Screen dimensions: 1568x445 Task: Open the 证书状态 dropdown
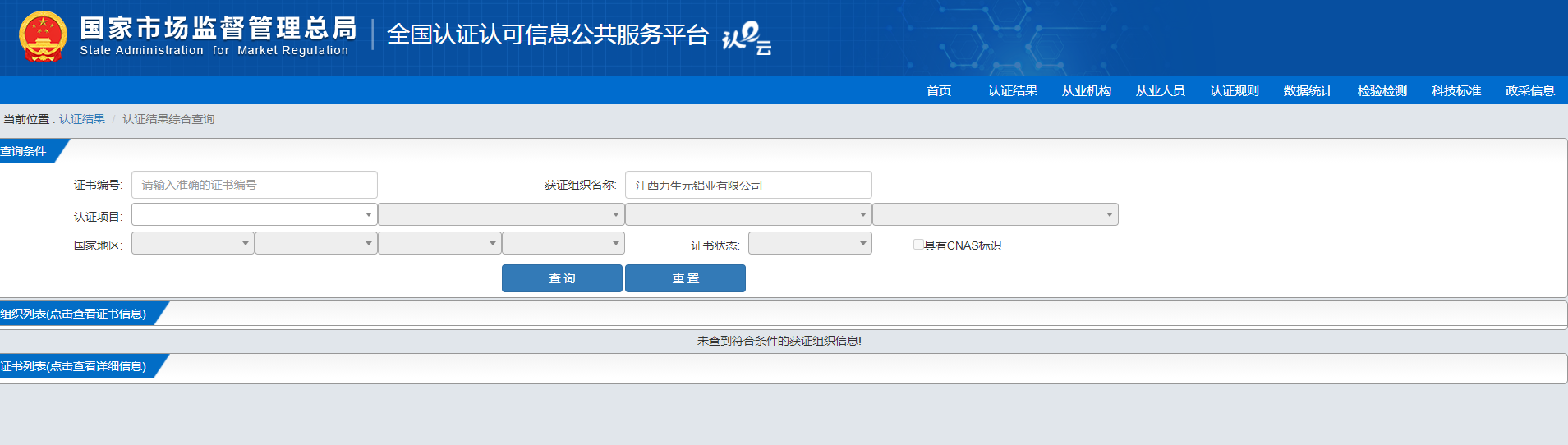coord(810,243)
